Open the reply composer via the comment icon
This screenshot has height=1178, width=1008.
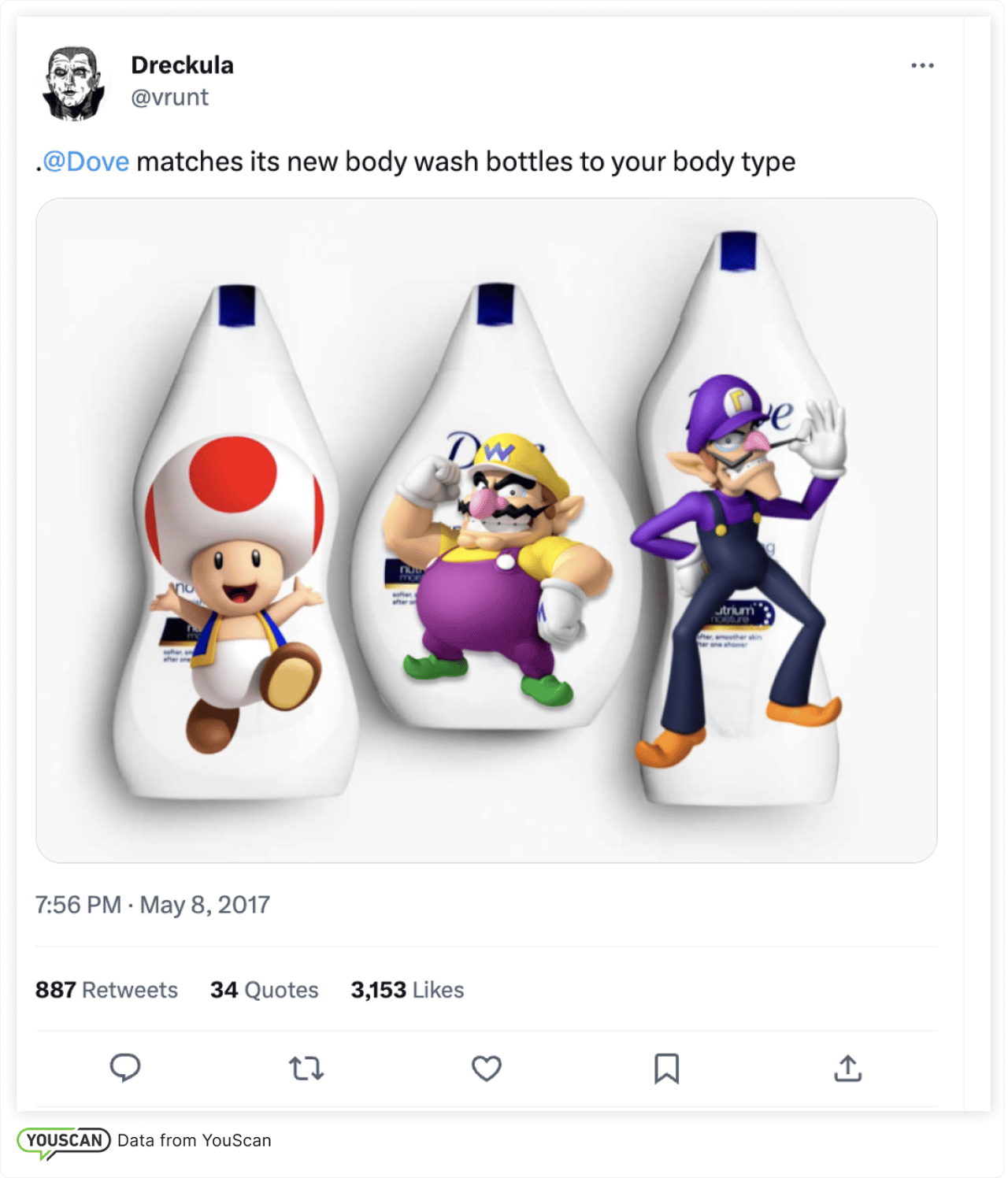124,1069
